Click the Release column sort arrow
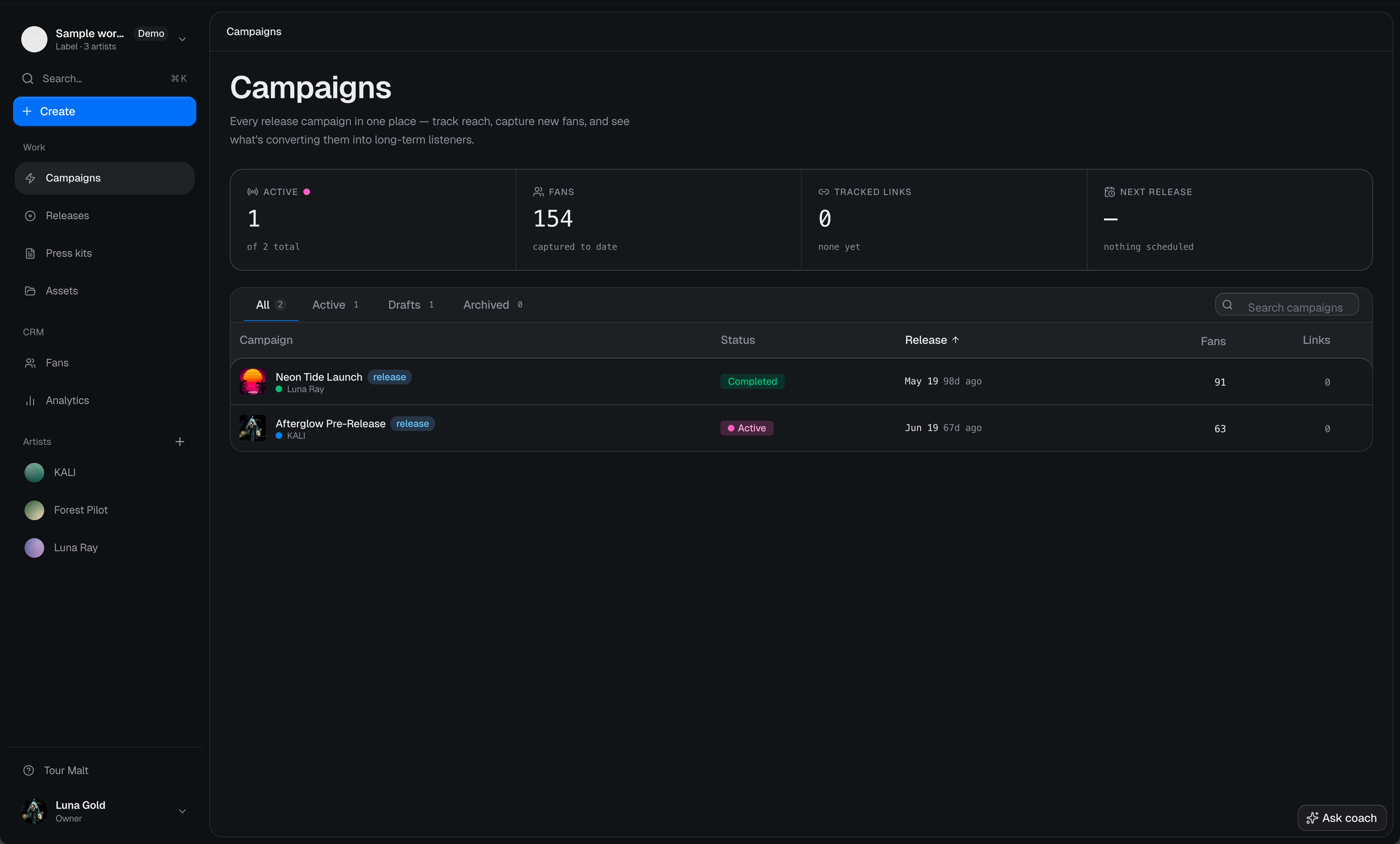 (956, 339)
